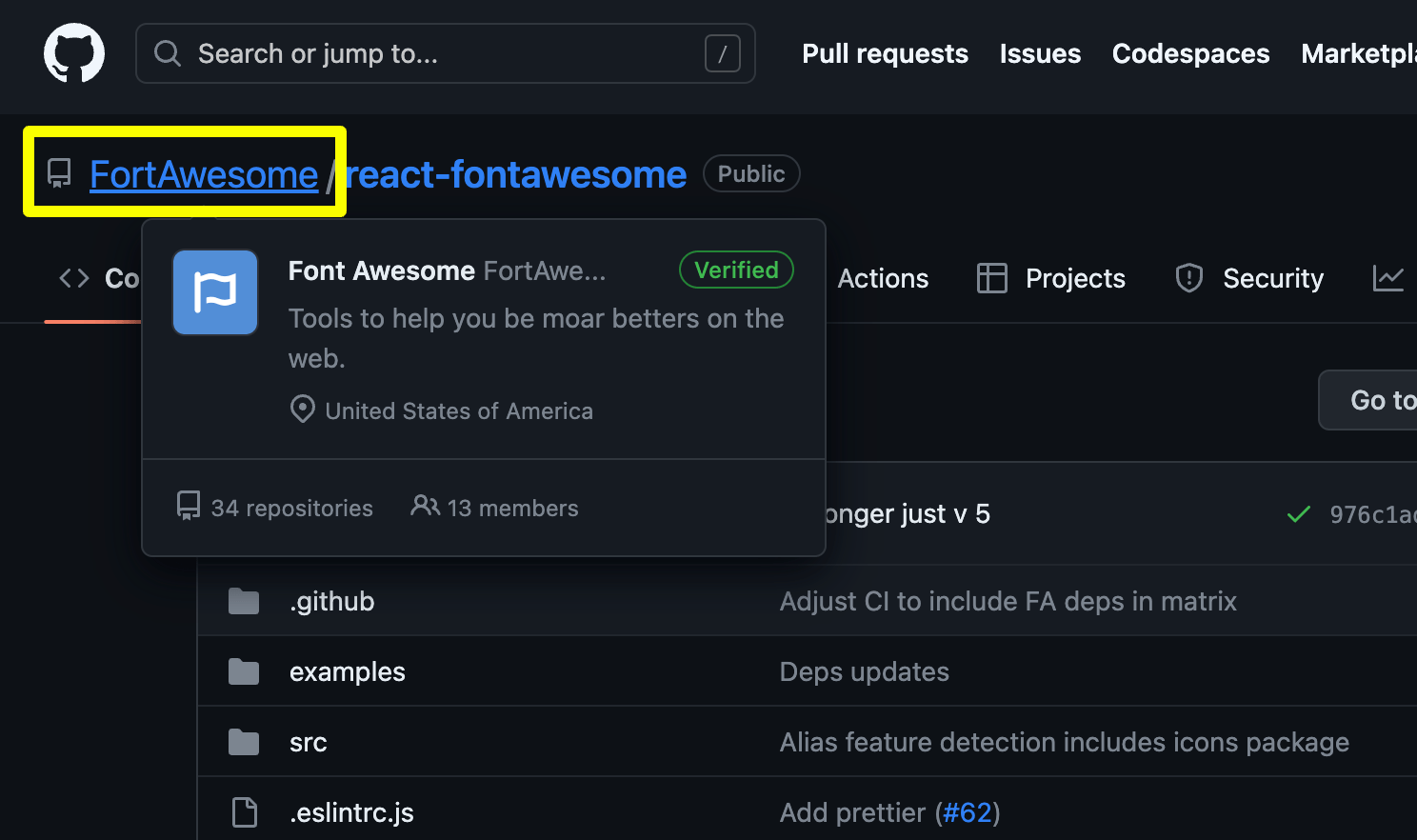Click the Security shield icon

click(1189, 278)
